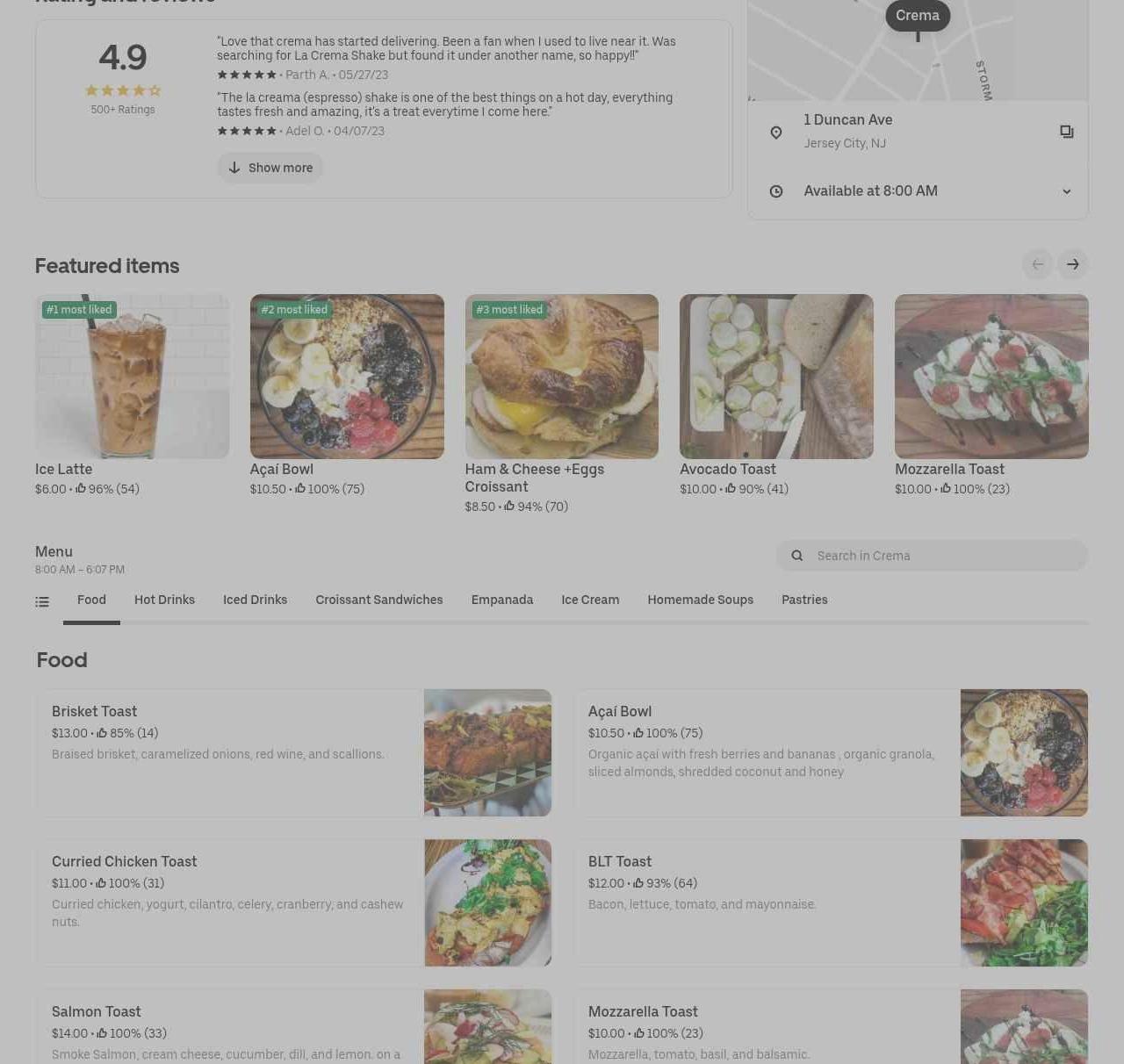
Task: Choose the BLT Toast menu card
Action: click(x=831, y=903)
